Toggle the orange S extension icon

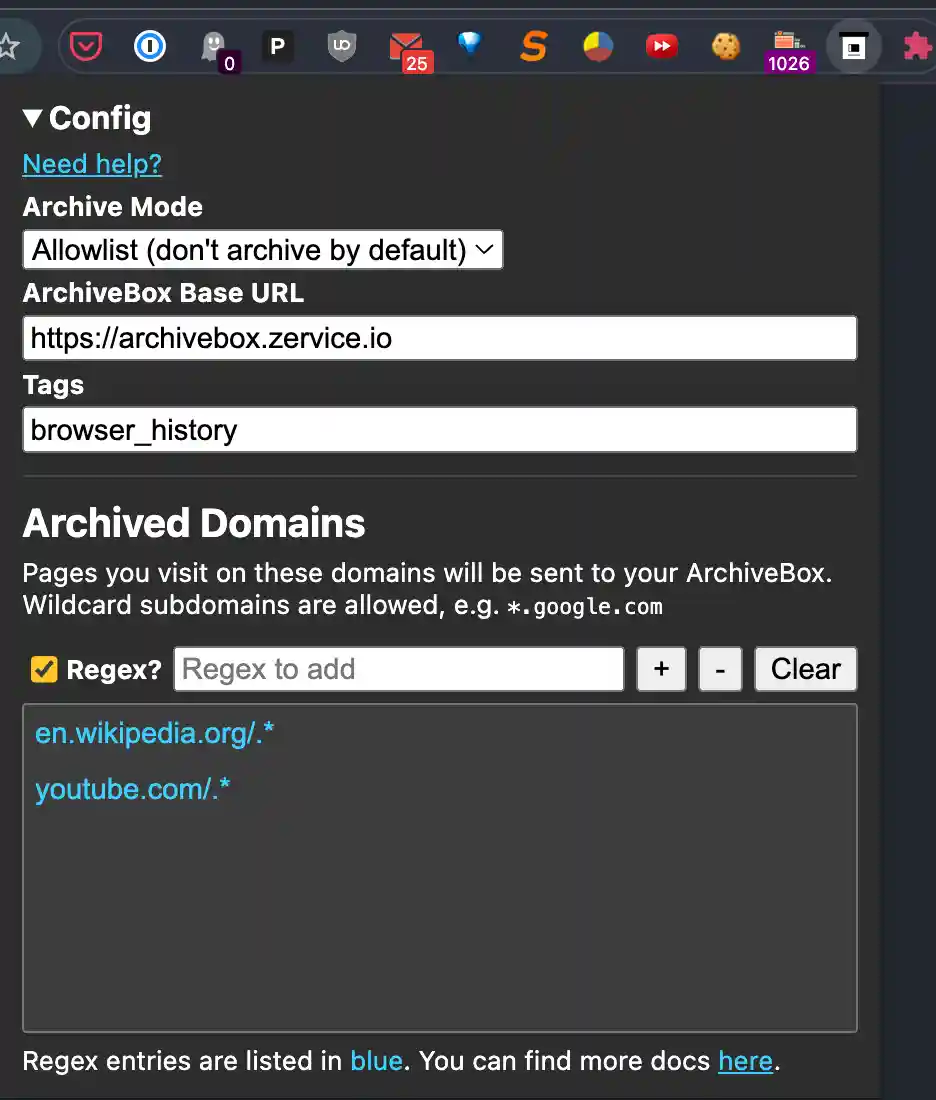[x=533, y=45]
